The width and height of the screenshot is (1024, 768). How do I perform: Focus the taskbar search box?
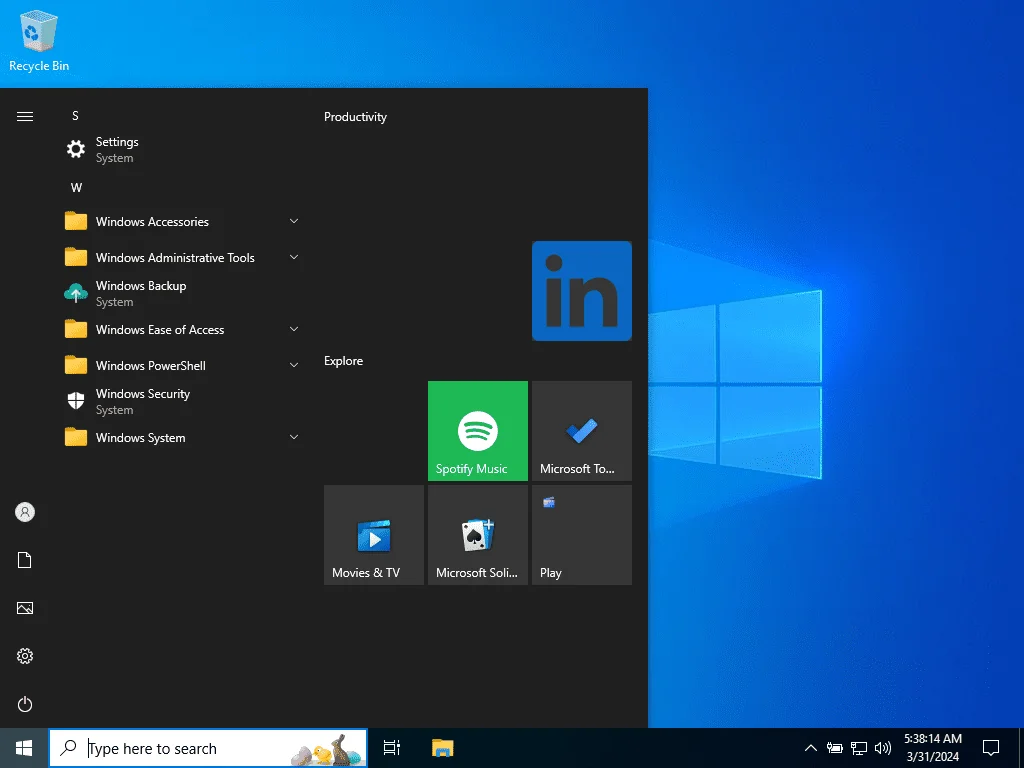[x=208, y=748]
